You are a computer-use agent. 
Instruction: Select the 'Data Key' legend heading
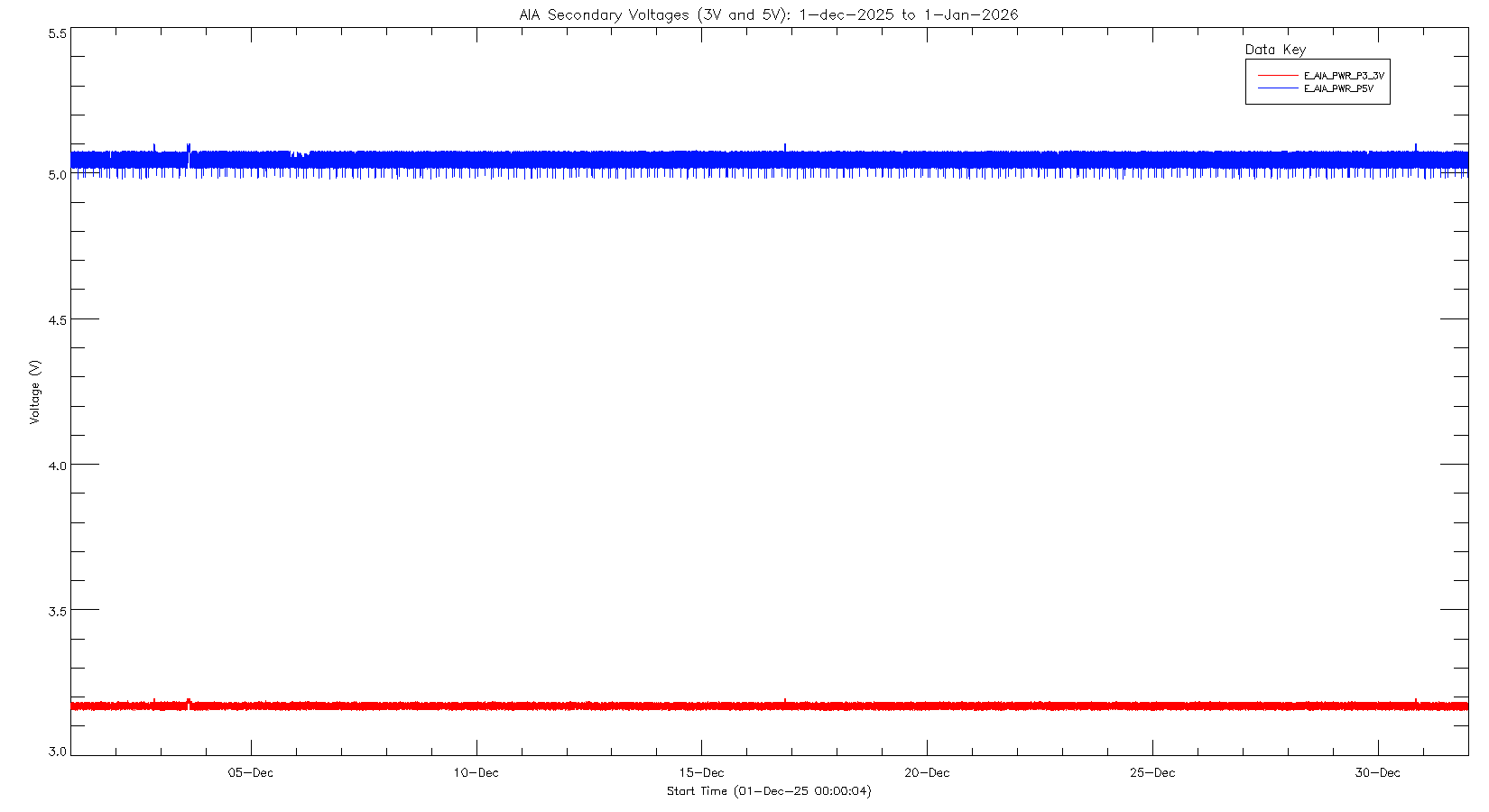click(1275, 50)
